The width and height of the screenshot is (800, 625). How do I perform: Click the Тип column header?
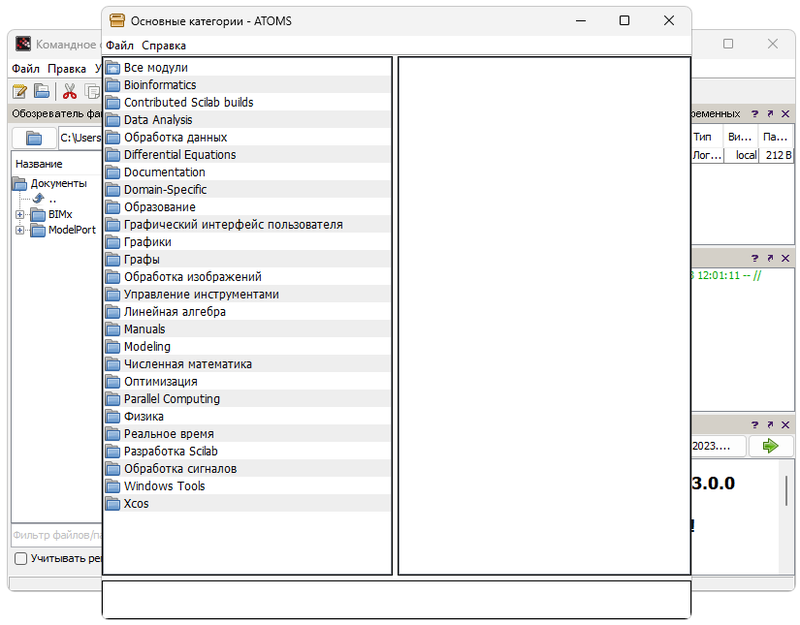coord(707,137)
